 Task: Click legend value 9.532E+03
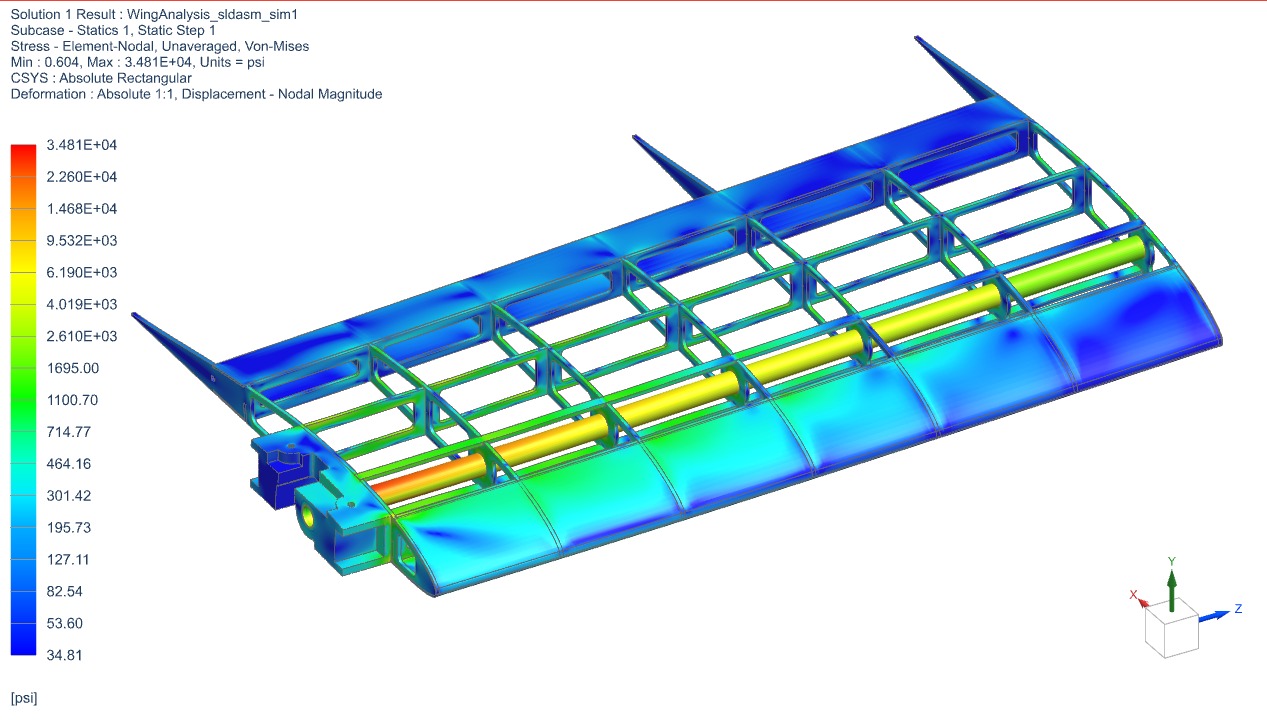[x=82, y=241]
